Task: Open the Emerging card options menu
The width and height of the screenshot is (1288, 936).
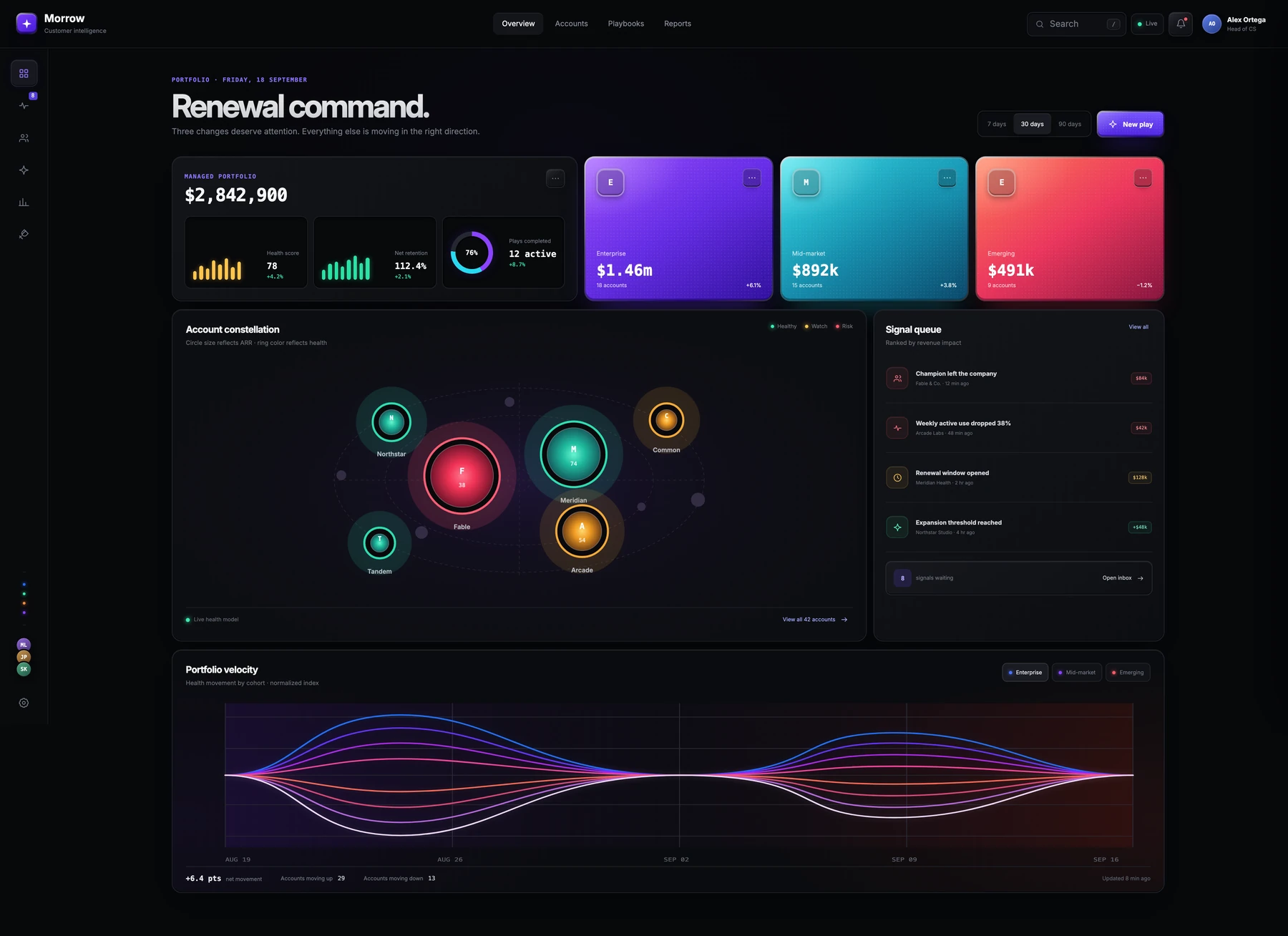Action: coord(1143,178)
